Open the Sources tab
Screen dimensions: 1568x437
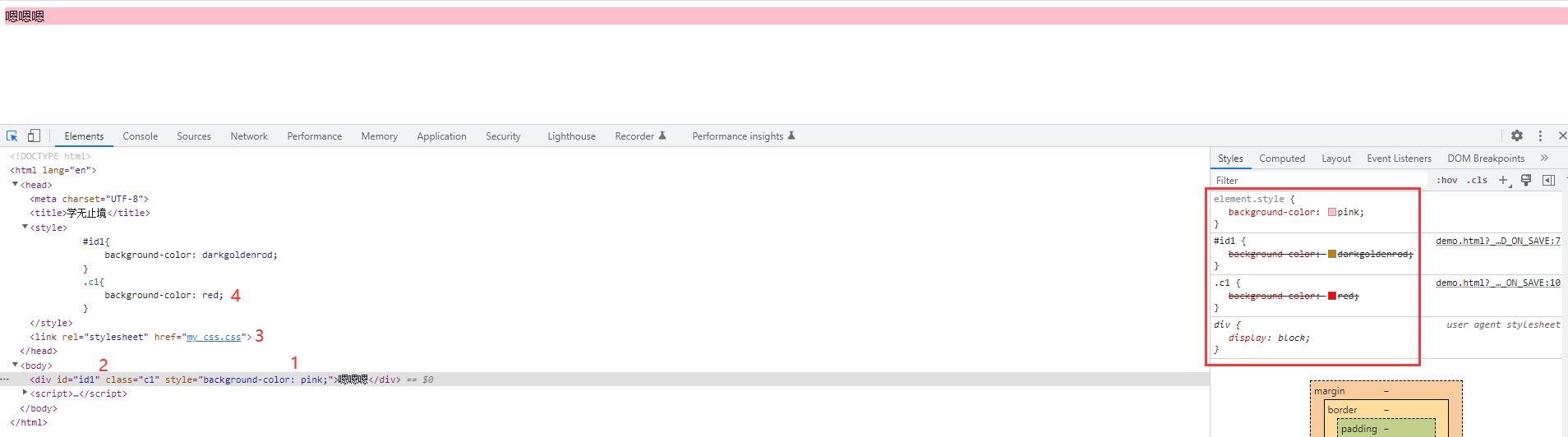pyautogui.click(x=194, y=136)
